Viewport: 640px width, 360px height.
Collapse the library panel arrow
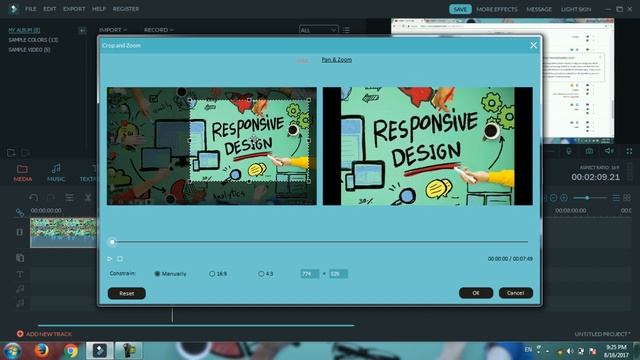[82, 30]
